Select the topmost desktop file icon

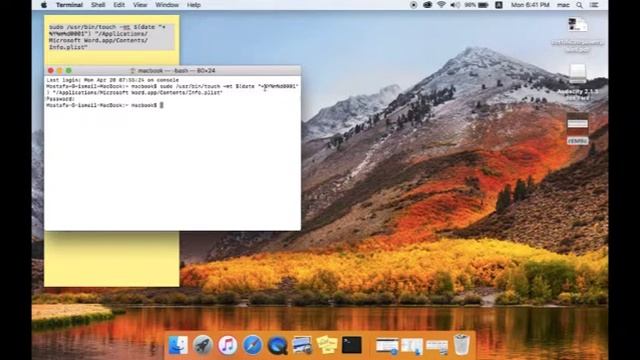point(578,25)
